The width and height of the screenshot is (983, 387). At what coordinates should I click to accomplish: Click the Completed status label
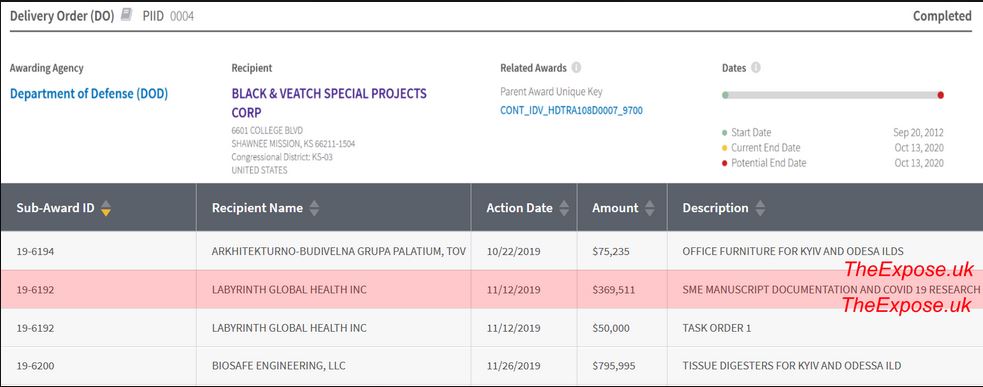(942, 16)
